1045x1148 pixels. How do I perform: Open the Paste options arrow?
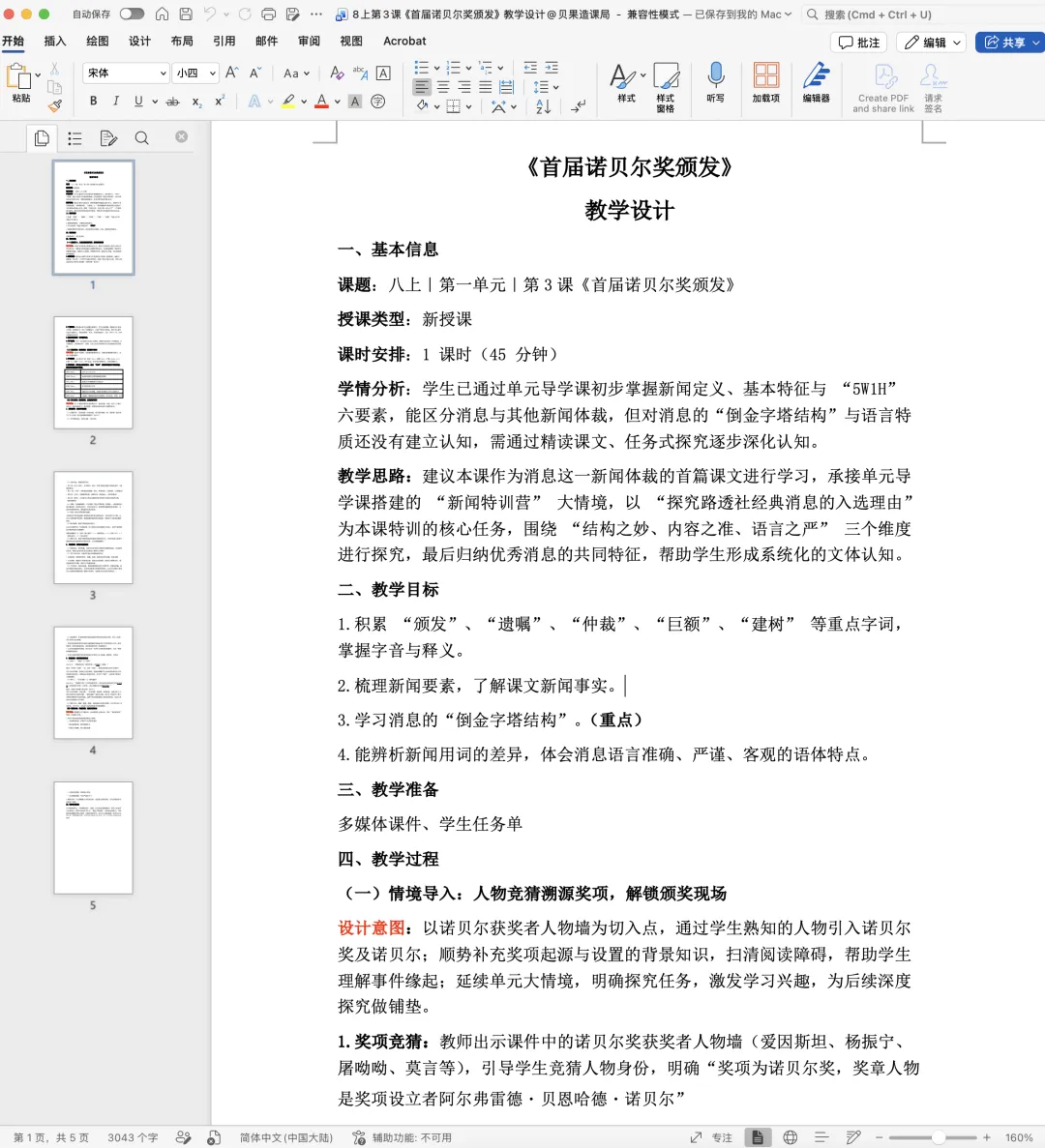pos(38,75)
